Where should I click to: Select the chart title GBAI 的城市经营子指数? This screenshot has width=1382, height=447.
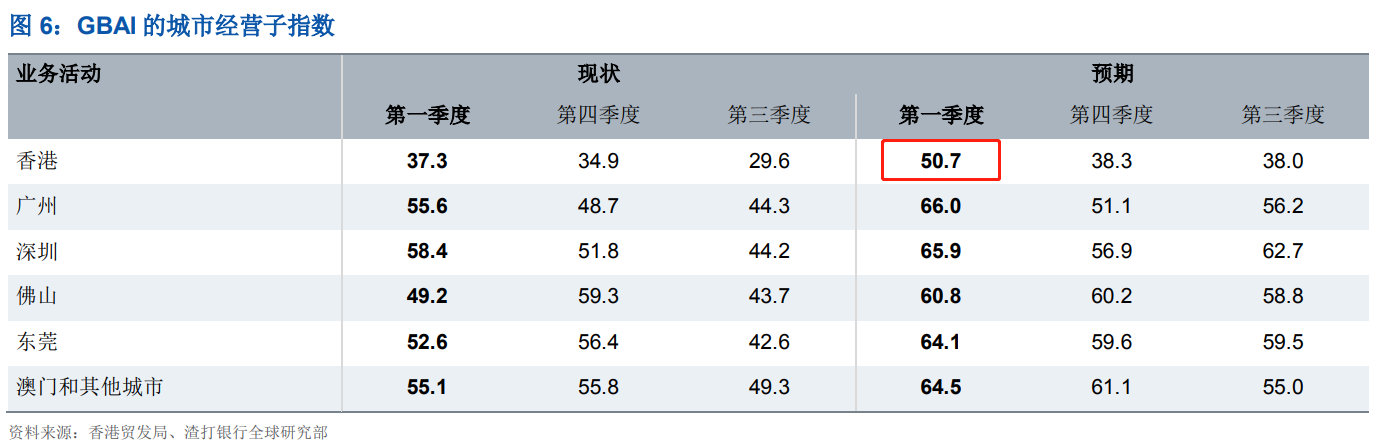coord(172,26)
